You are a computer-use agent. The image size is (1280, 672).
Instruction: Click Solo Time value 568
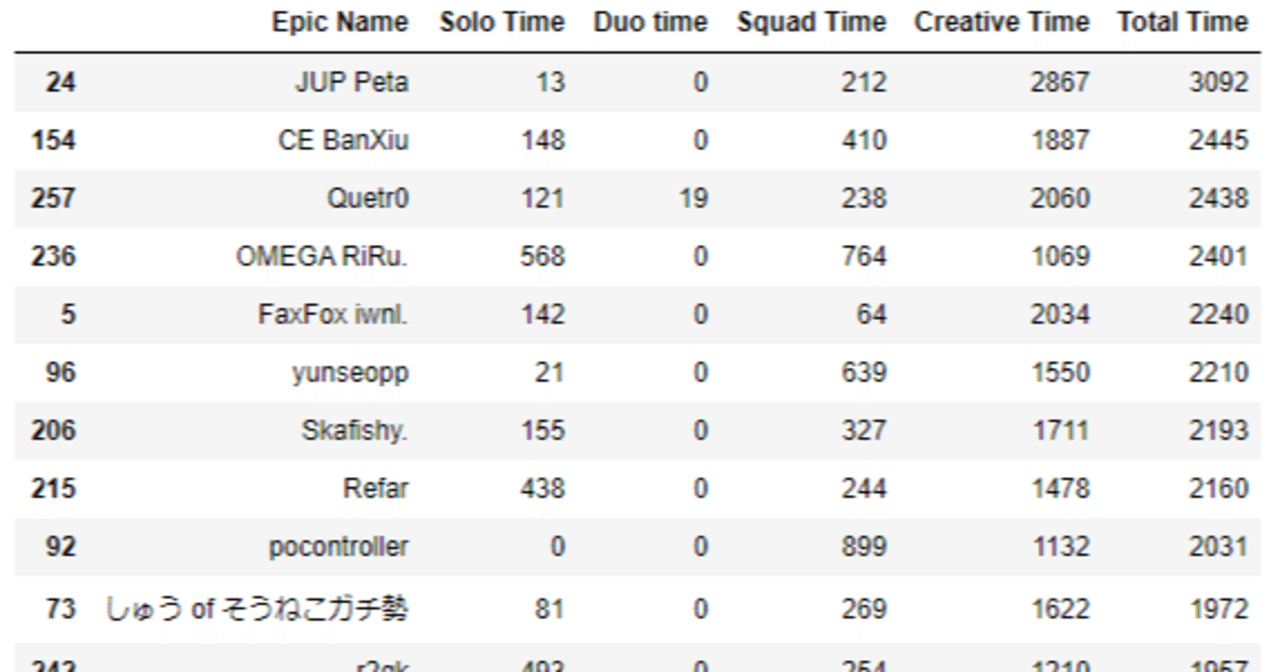[x=542, y=256]
